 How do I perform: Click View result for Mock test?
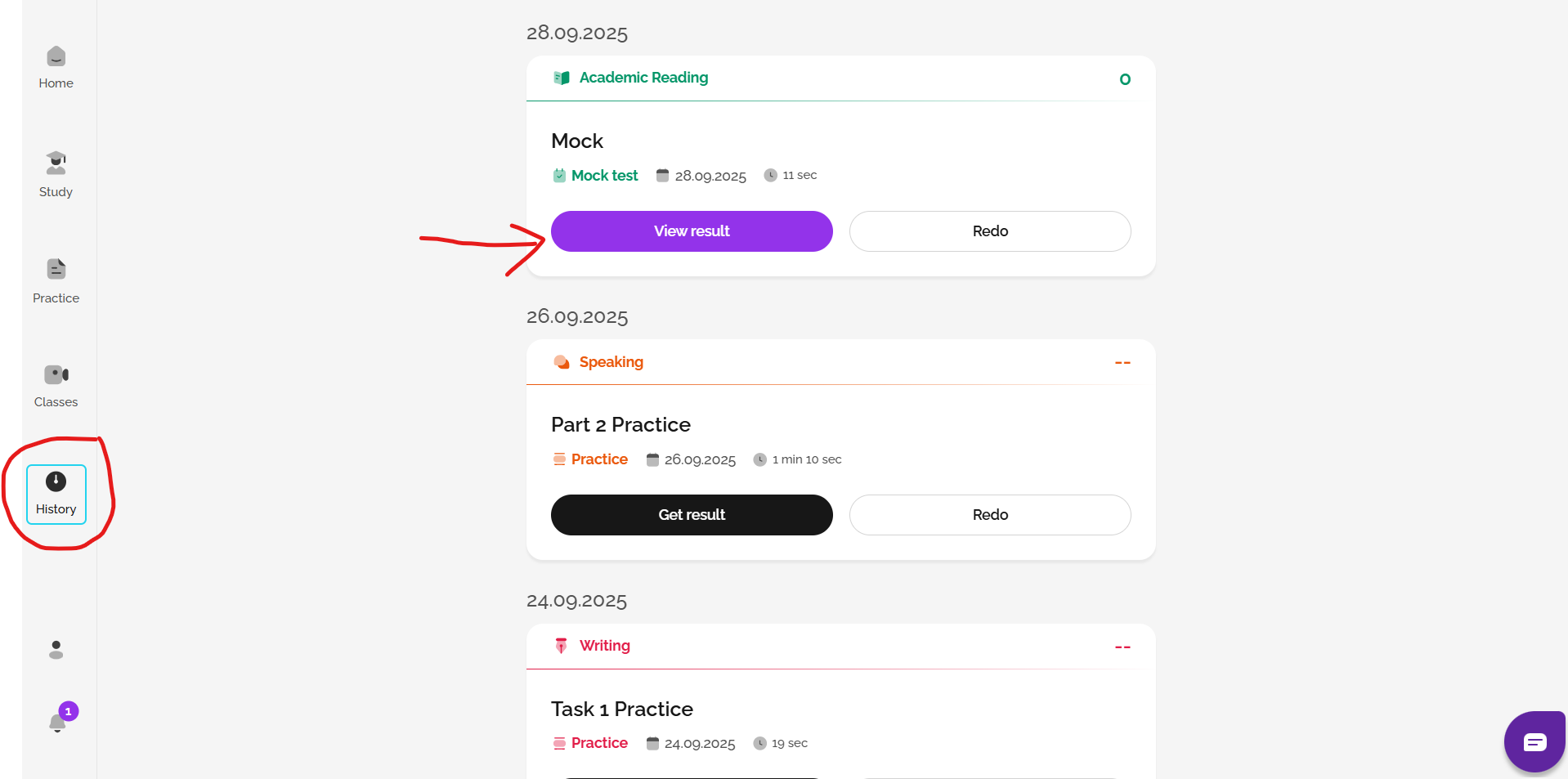coord(692,231)
